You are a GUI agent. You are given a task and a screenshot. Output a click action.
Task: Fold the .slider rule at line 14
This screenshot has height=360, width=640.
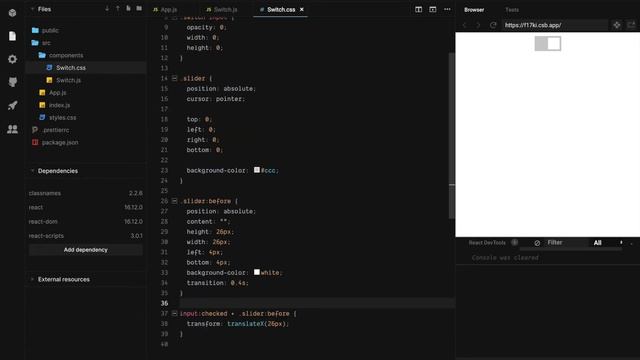(x=174, y=78)
